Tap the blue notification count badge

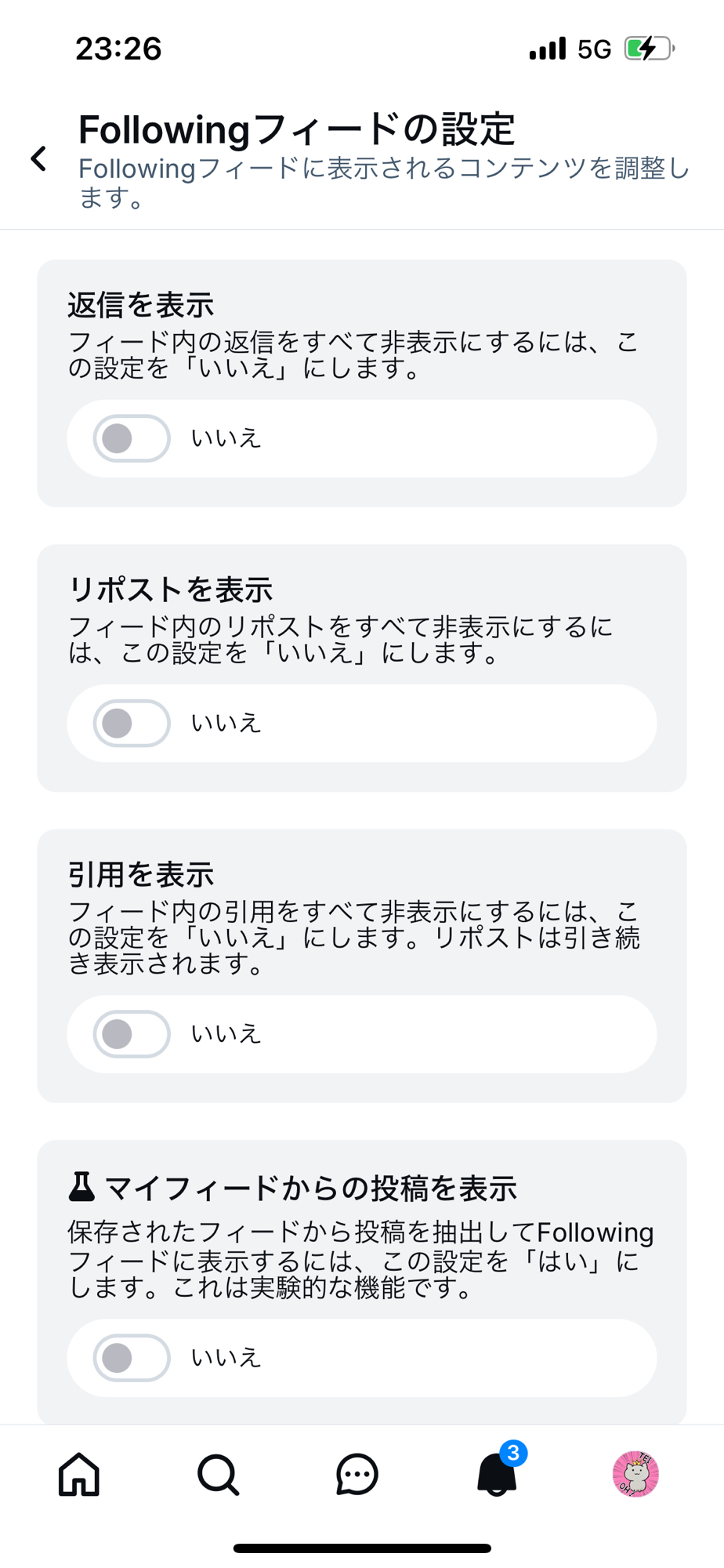513,1454
